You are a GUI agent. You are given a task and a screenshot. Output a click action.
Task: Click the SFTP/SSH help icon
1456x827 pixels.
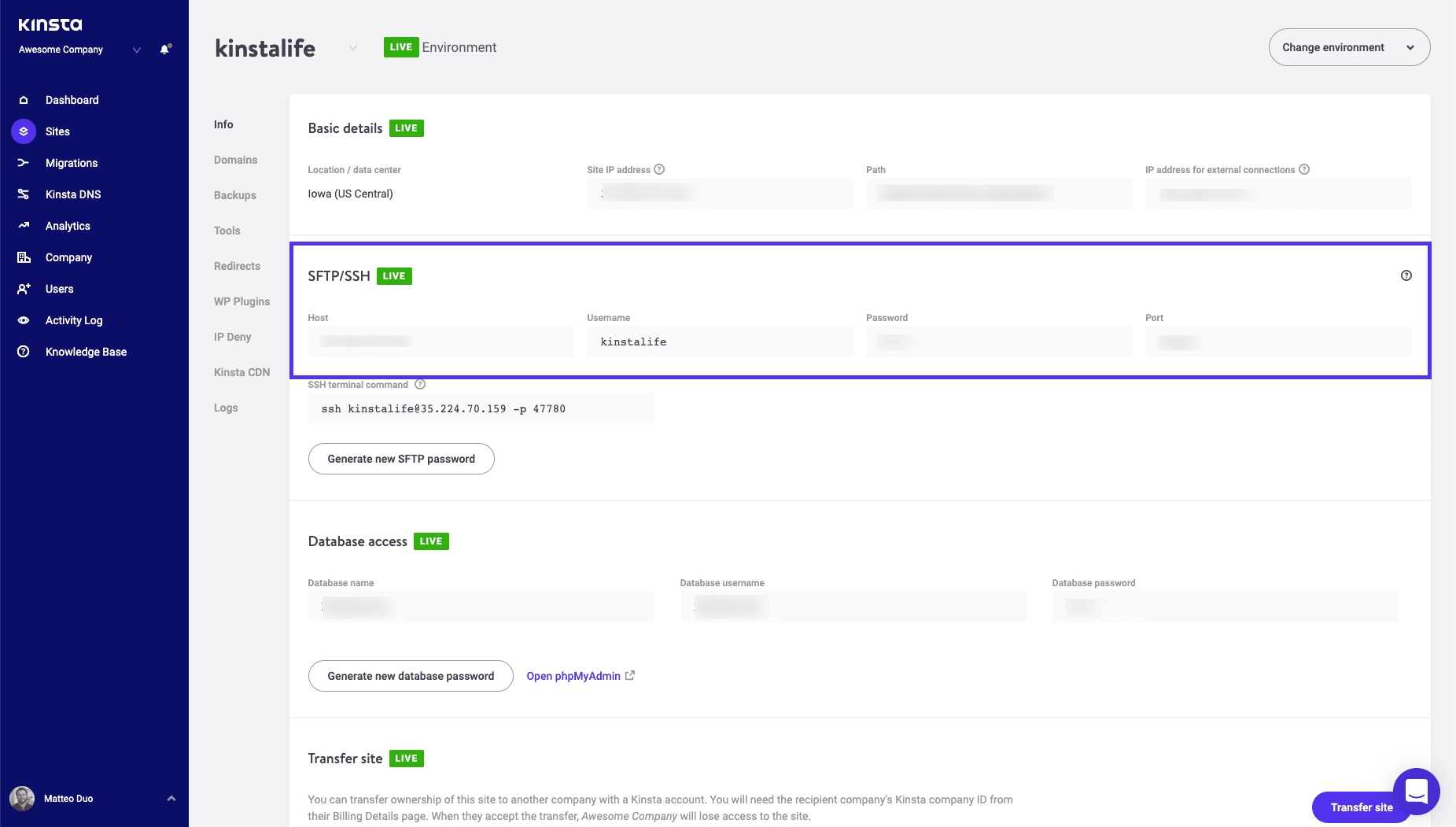pyautogui.click(x=1406, y=275)
